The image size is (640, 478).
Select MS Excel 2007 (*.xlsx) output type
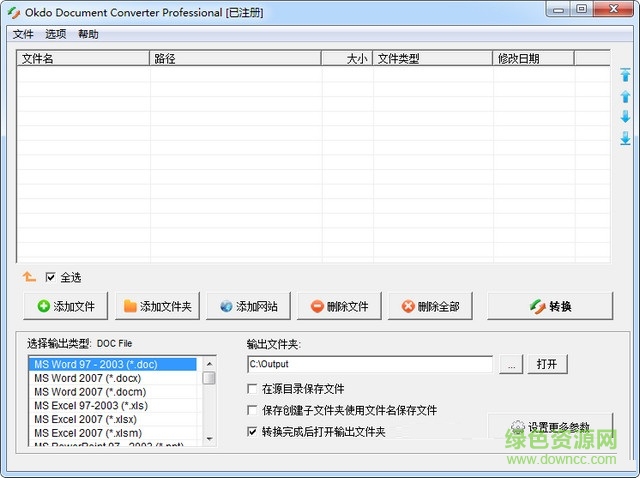(113, 419)
